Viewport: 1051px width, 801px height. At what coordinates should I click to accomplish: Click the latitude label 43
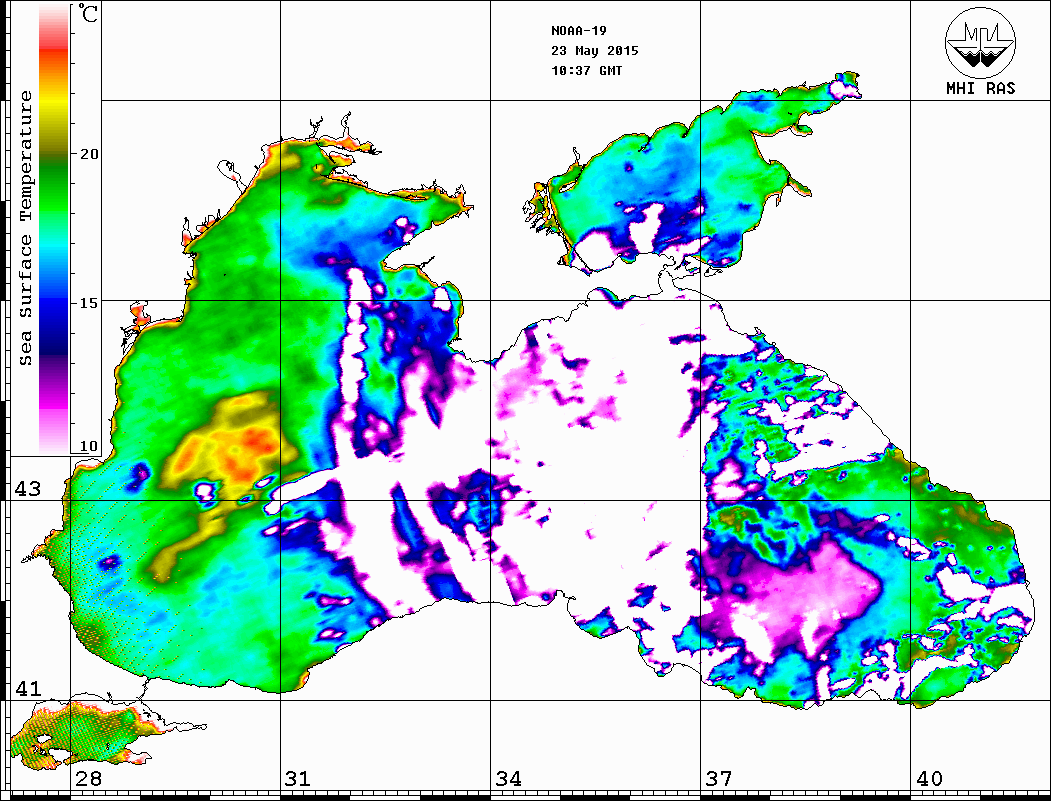(x=26, y=489)
